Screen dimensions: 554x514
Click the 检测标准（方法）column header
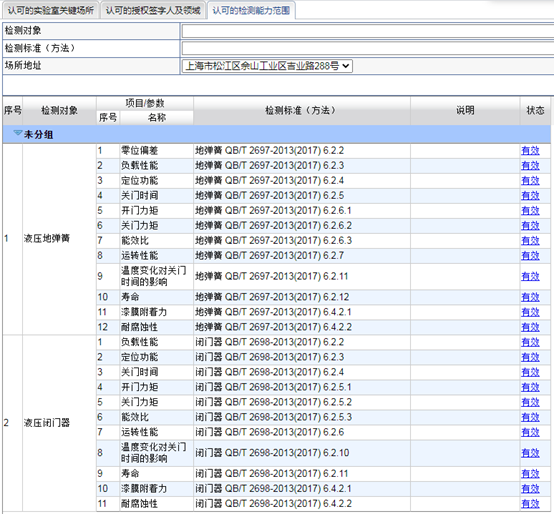click(301, 111)
